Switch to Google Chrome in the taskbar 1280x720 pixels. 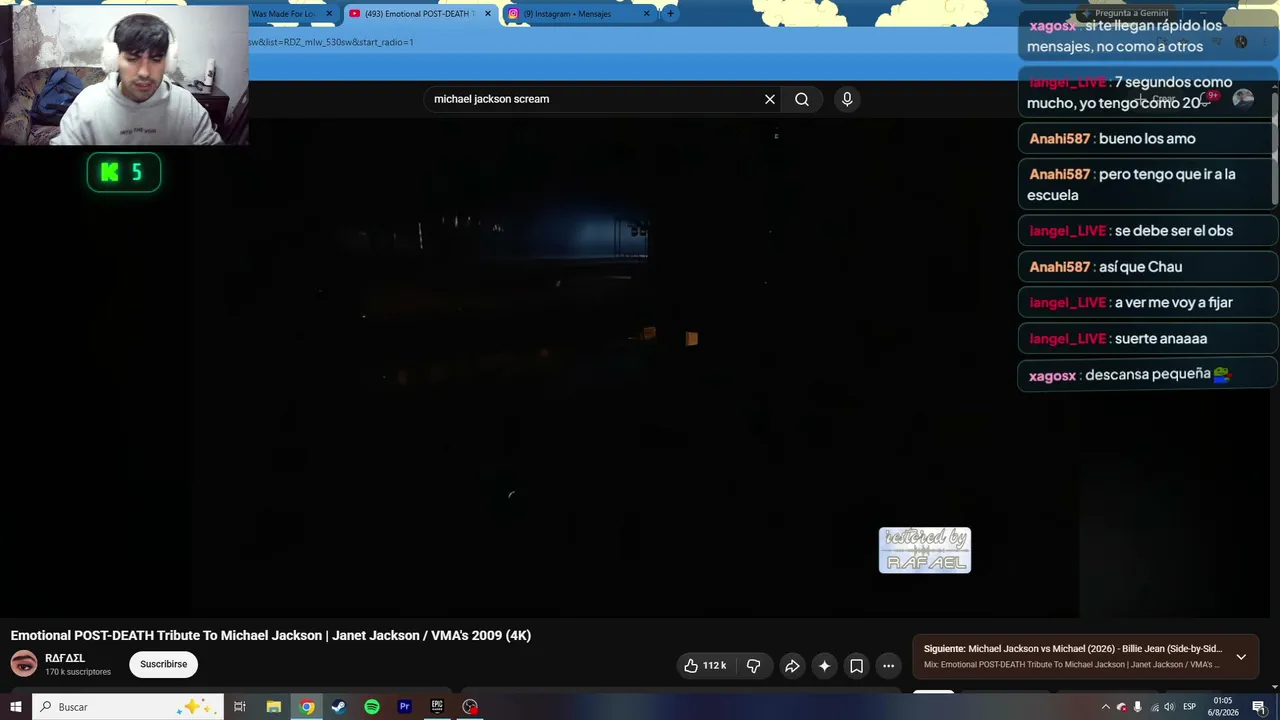[x=307, y=707]
